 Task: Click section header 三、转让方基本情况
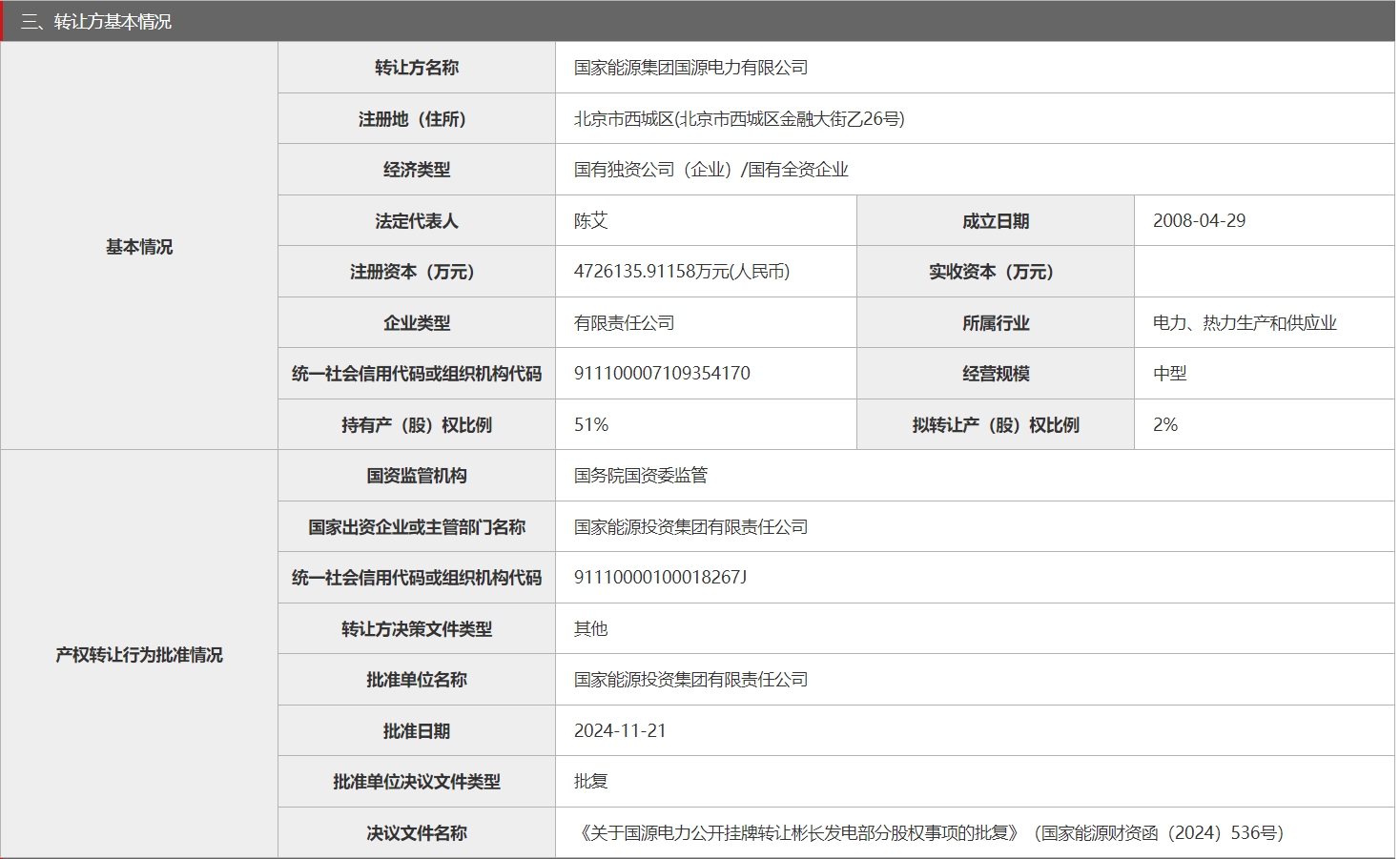point(96,22)
